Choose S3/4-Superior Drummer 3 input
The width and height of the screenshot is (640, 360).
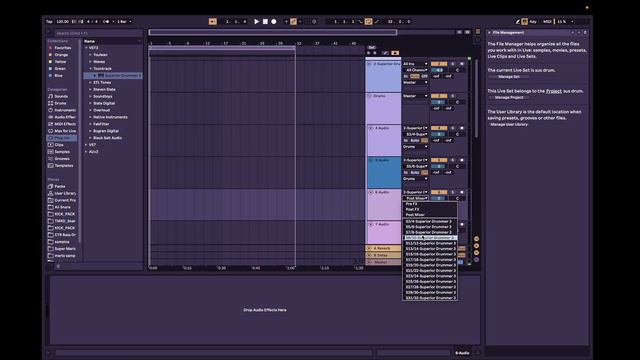(430, 222)
